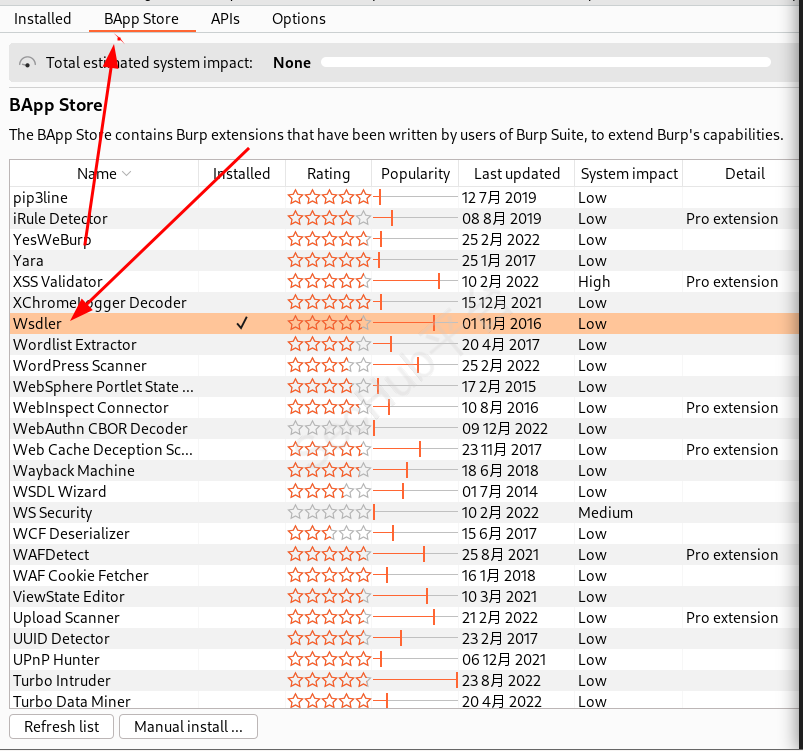Screen dimensions: 803x751
Task: Click the sort chevron in the Name column header
Action: [127, 174]
